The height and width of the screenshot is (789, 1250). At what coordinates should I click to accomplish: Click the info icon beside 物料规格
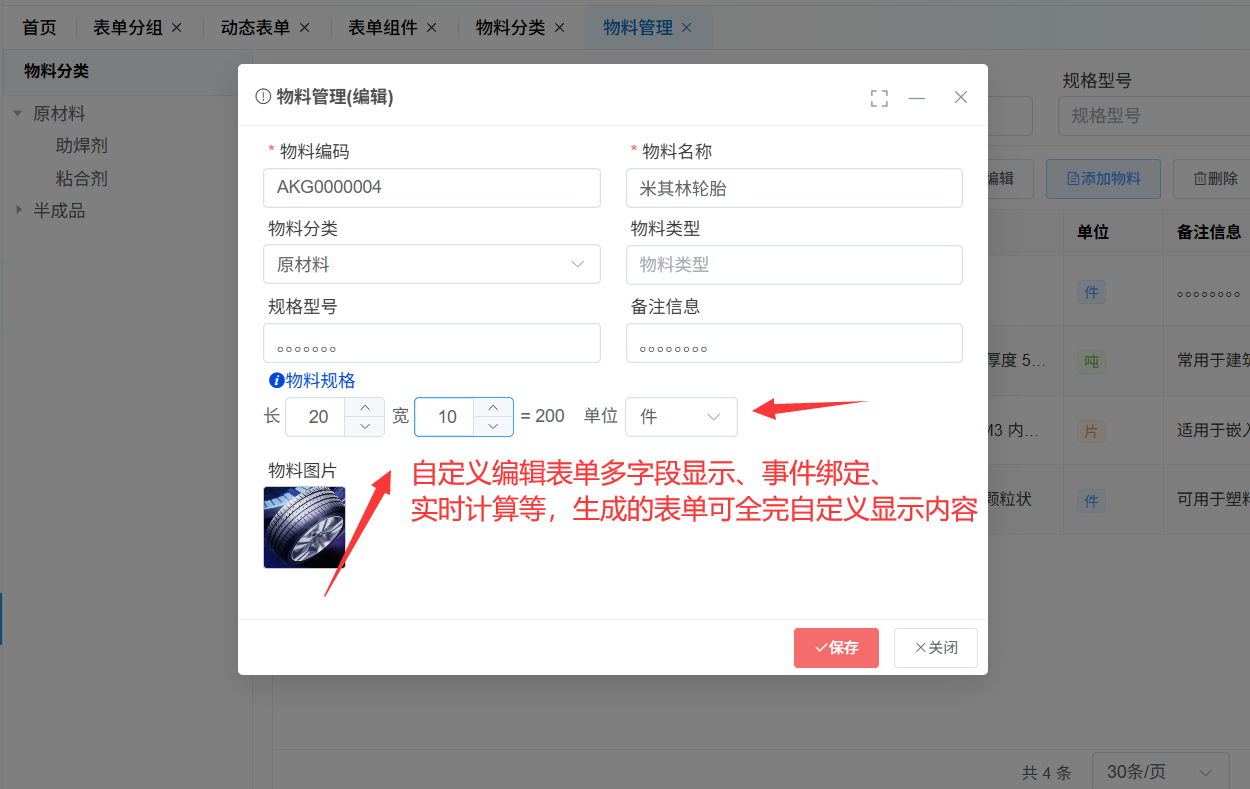point(277,380)
